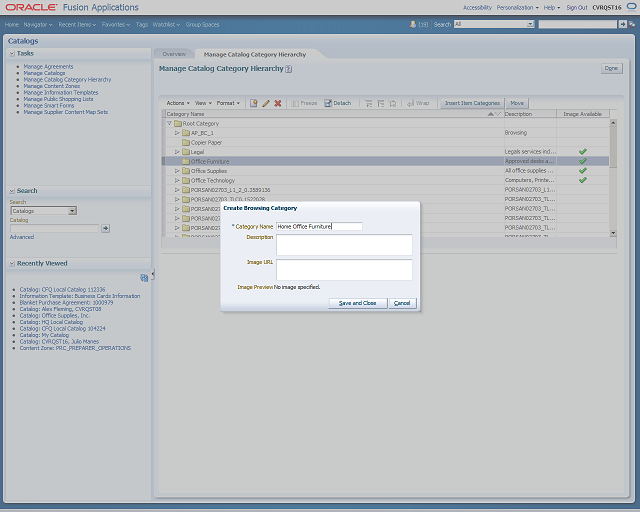Click the Done button
The image size is (640, 512).
[611, 69]
